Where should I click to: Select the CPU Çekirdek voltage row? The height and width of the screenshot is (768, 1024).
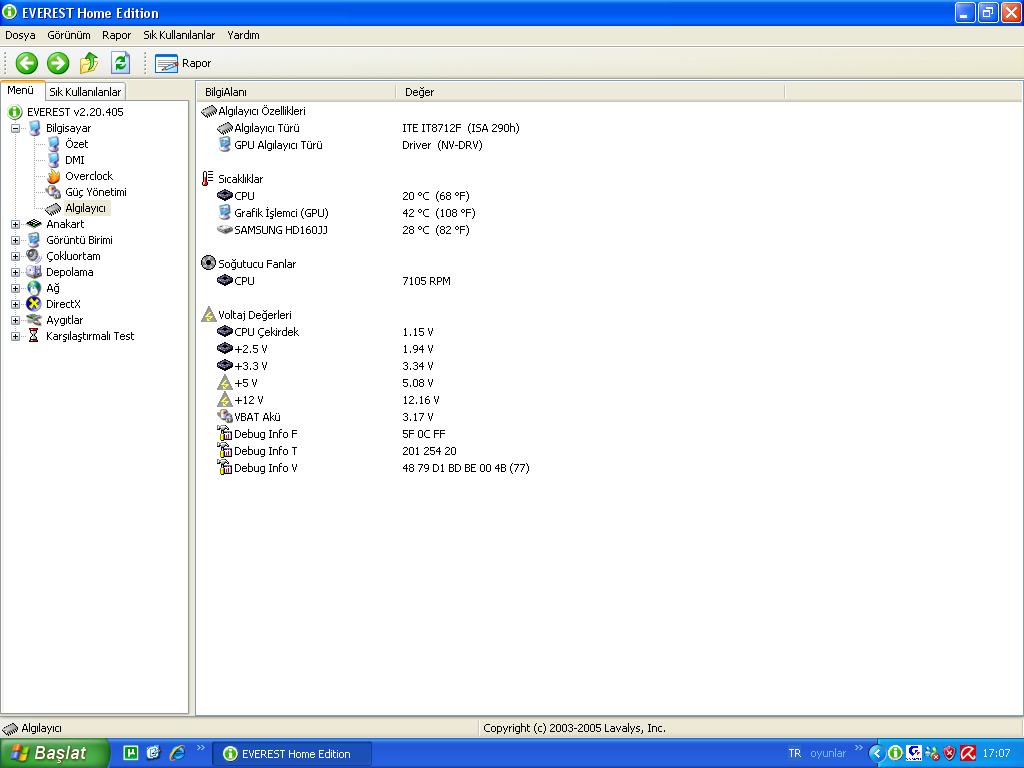pyautogui.click(x=325, y=332)
